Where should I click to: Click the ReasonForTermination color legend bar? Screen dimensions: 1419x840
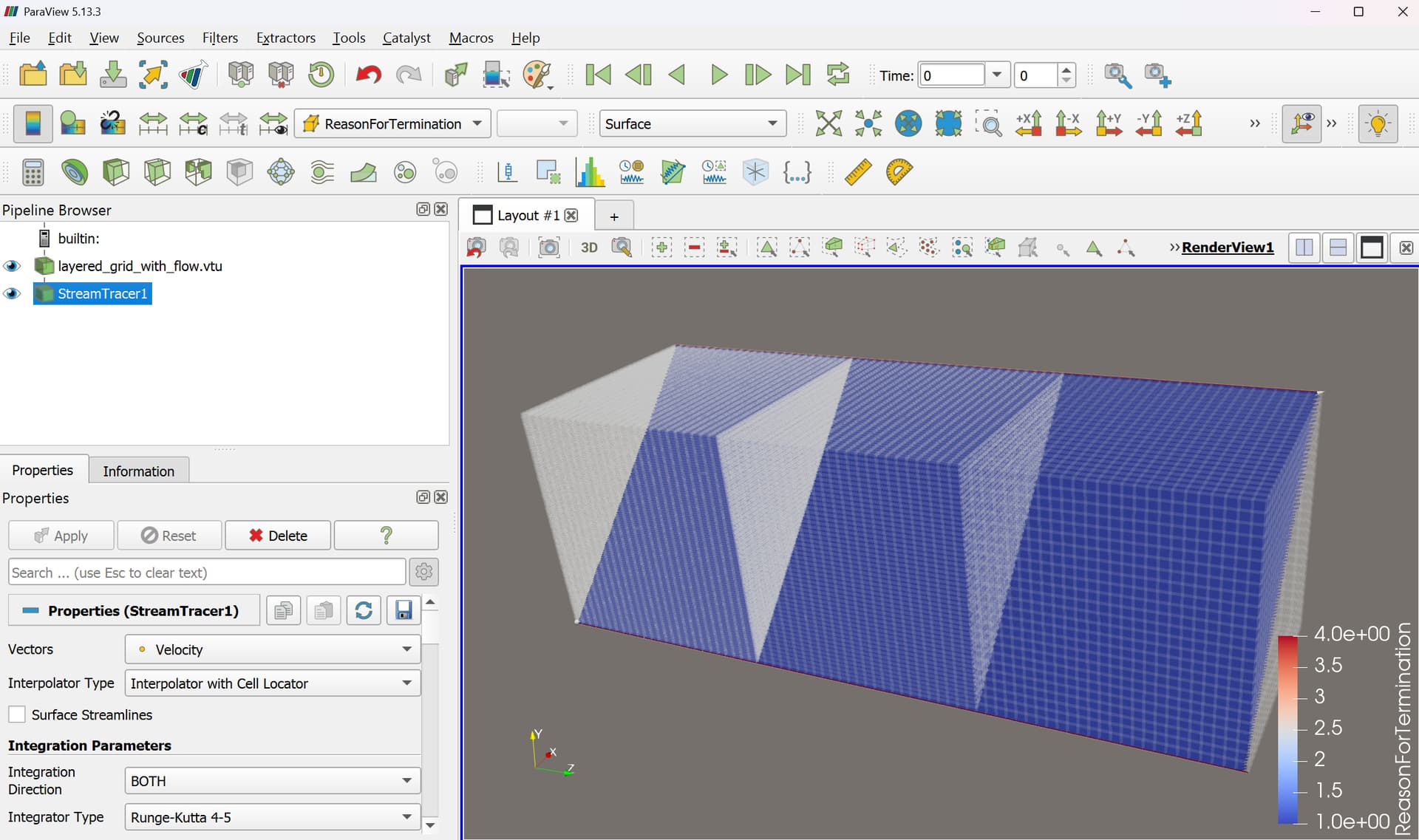tap(1287, 728)
